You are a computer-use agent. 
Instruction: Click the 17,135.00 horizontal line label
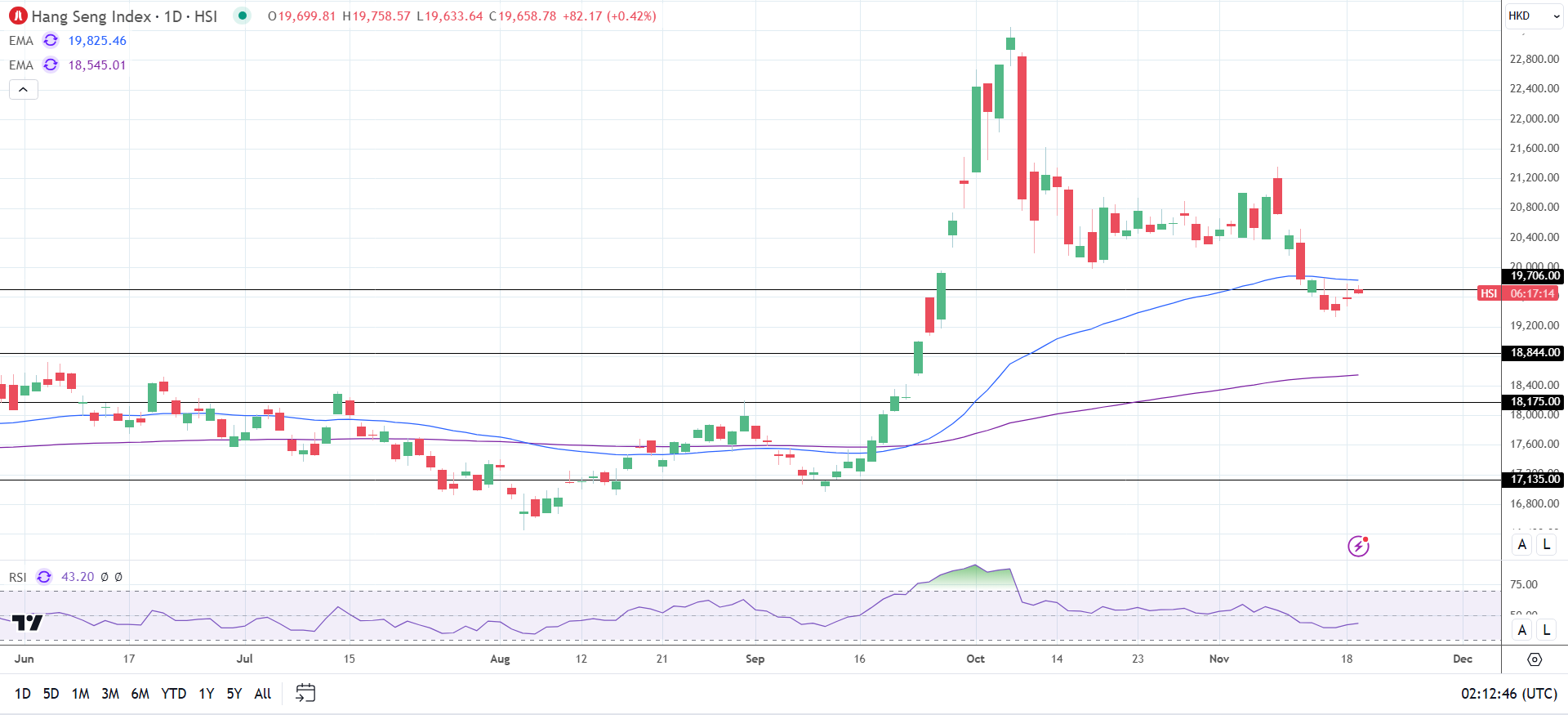(1533, 480)
